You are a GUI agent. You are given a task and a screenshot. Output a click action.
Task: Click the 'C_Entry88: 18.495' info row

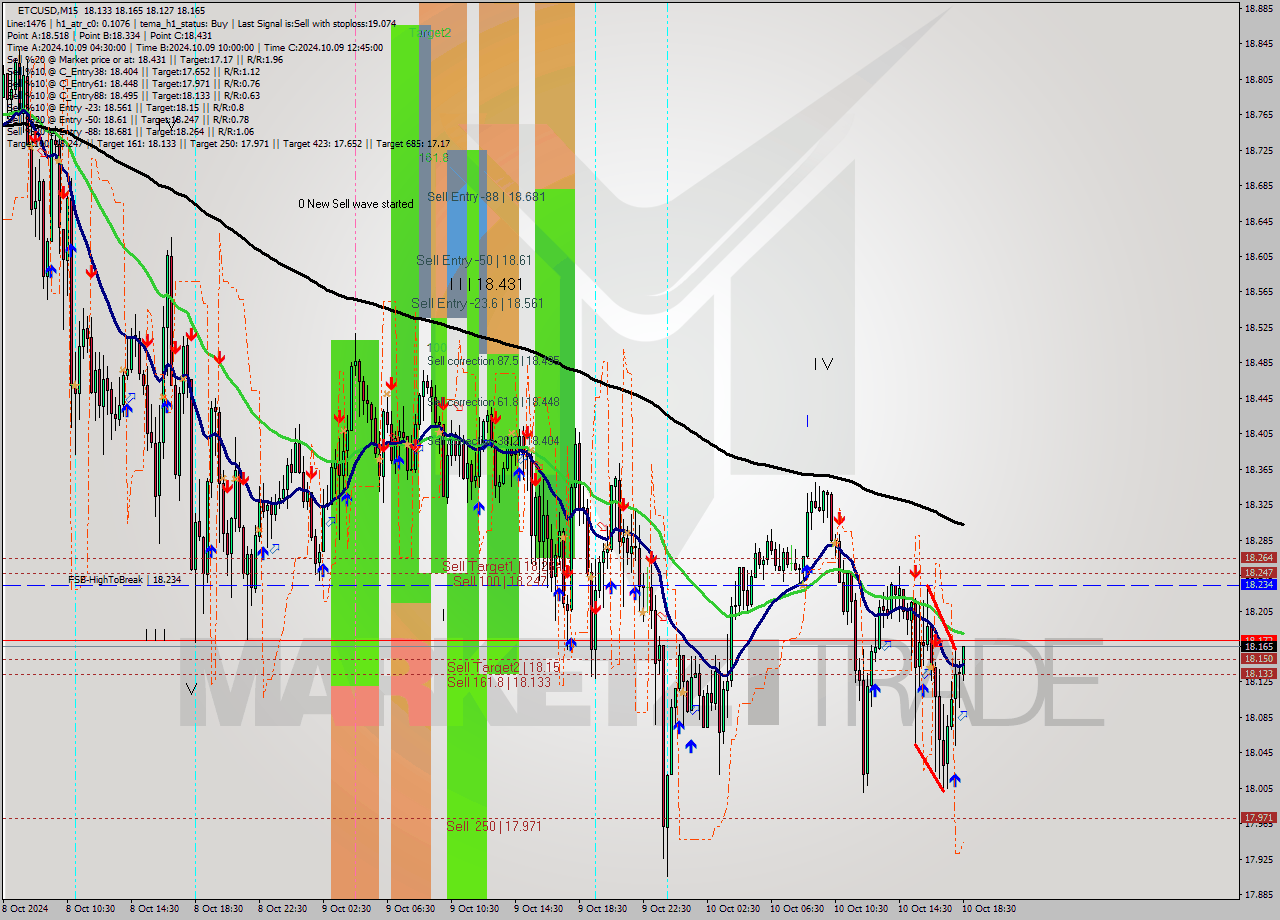tap(133, 95)
